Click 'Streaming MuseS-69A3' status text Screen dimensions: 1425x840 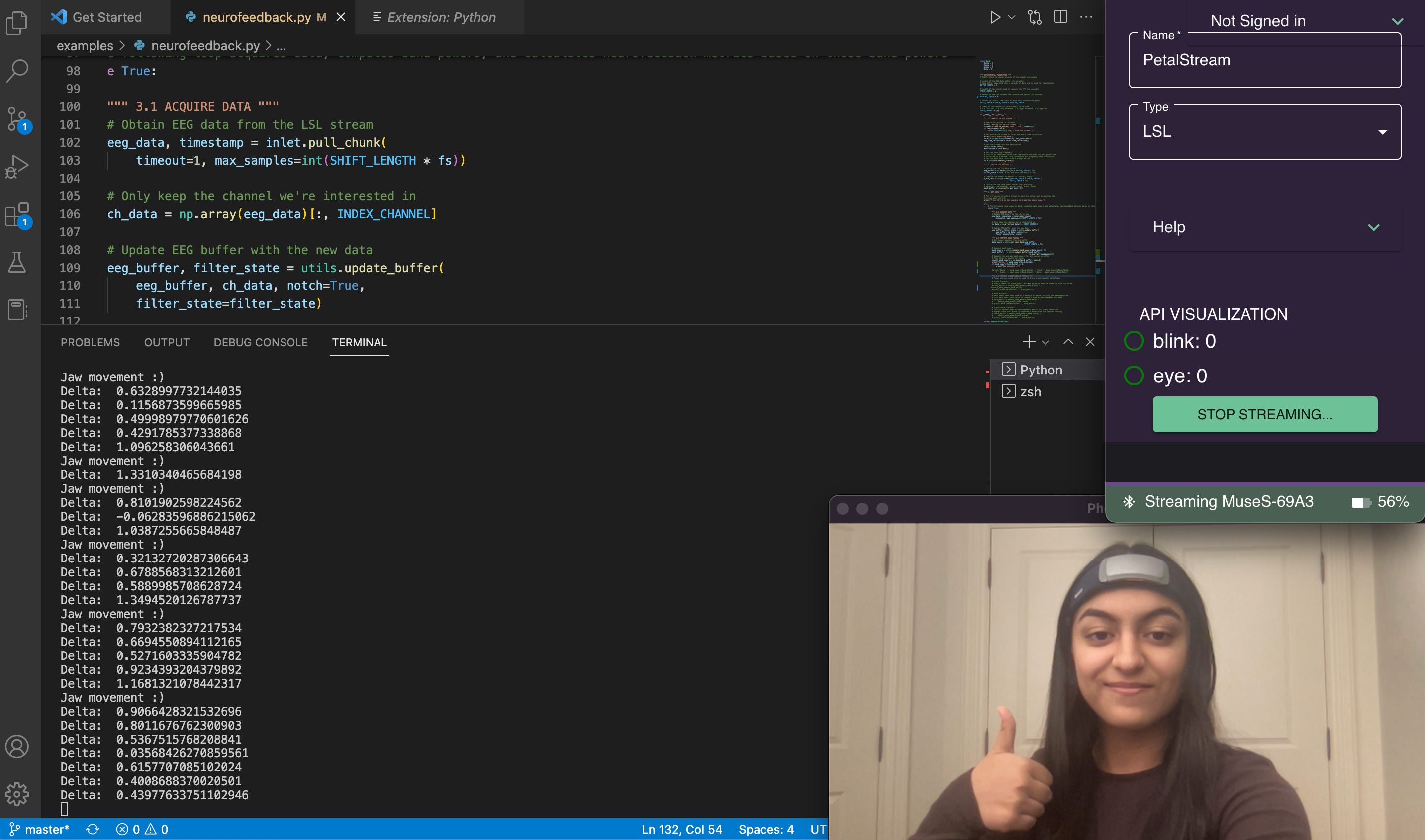point(1229,501)
